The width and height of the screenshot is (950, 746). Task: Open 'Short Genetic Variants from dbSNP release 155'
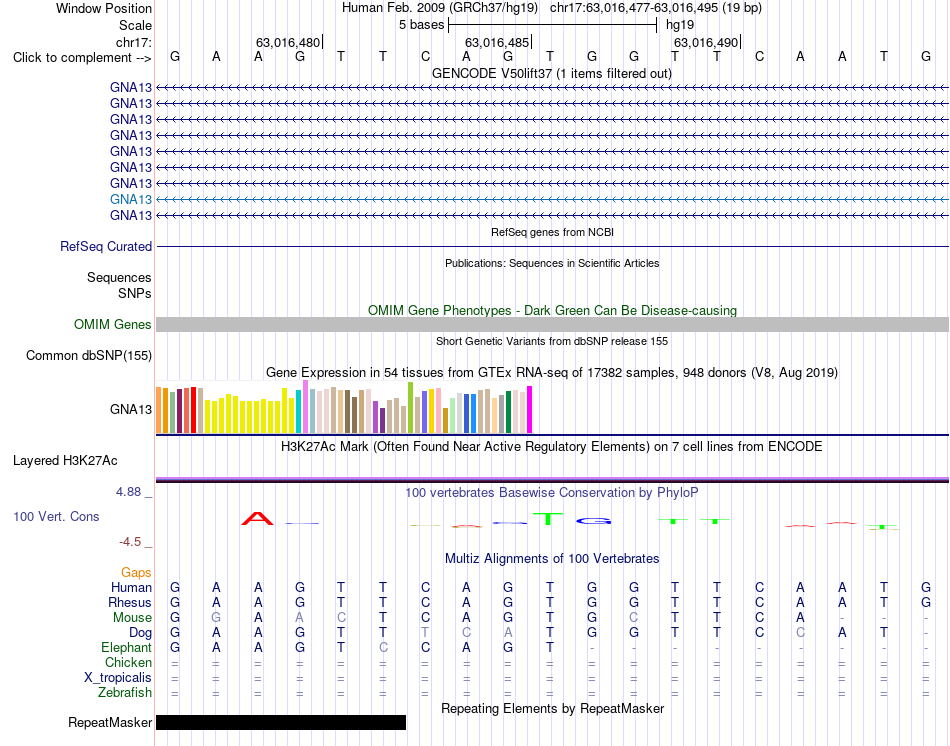click(x=552, y=341)
